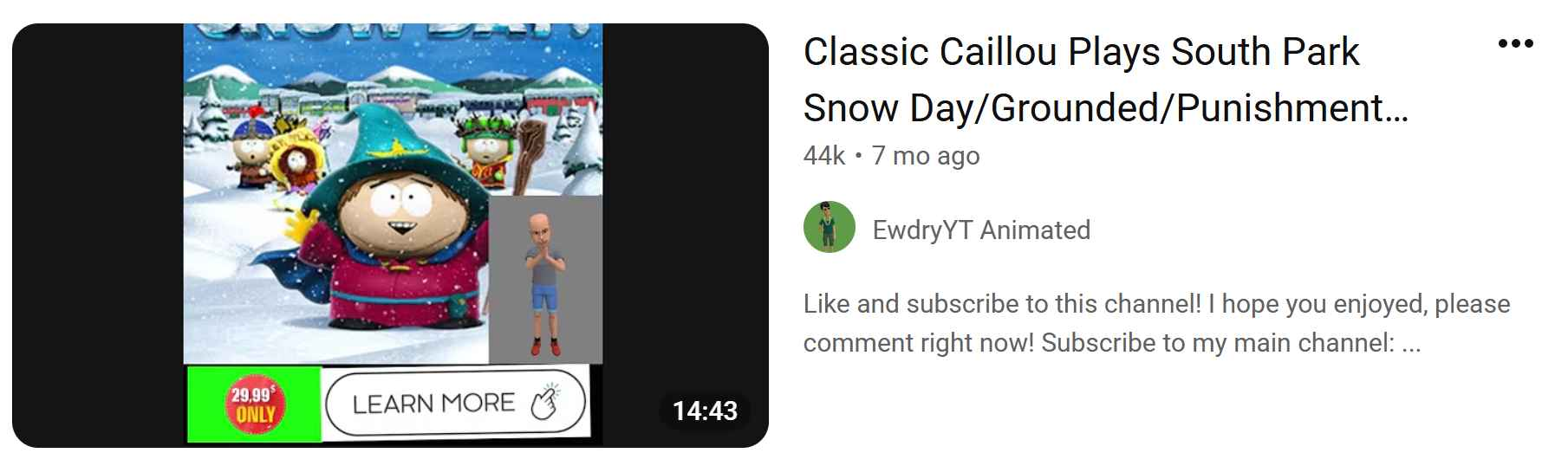Click Kenny in the orange hood
1568x453 pixels.
tap(295, 166)
